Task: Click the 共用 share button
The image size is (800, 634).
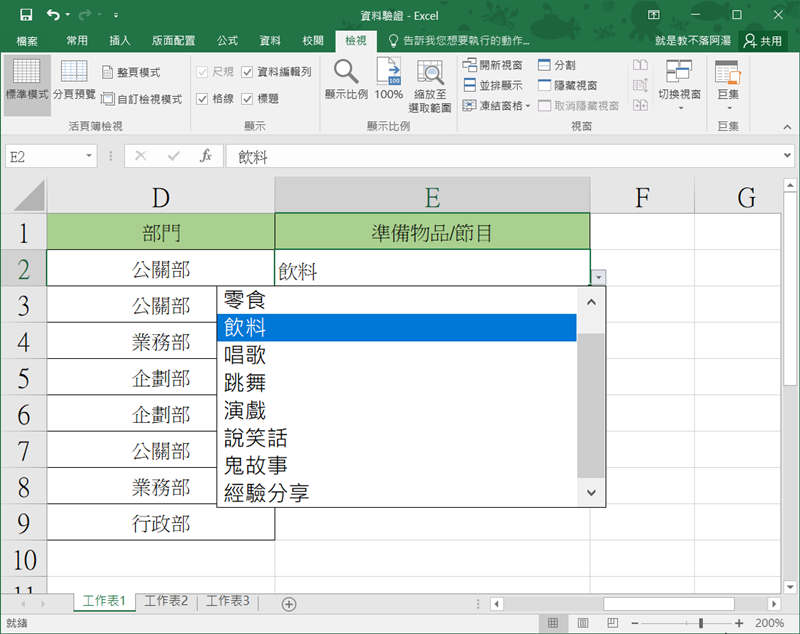Action: 762,41
